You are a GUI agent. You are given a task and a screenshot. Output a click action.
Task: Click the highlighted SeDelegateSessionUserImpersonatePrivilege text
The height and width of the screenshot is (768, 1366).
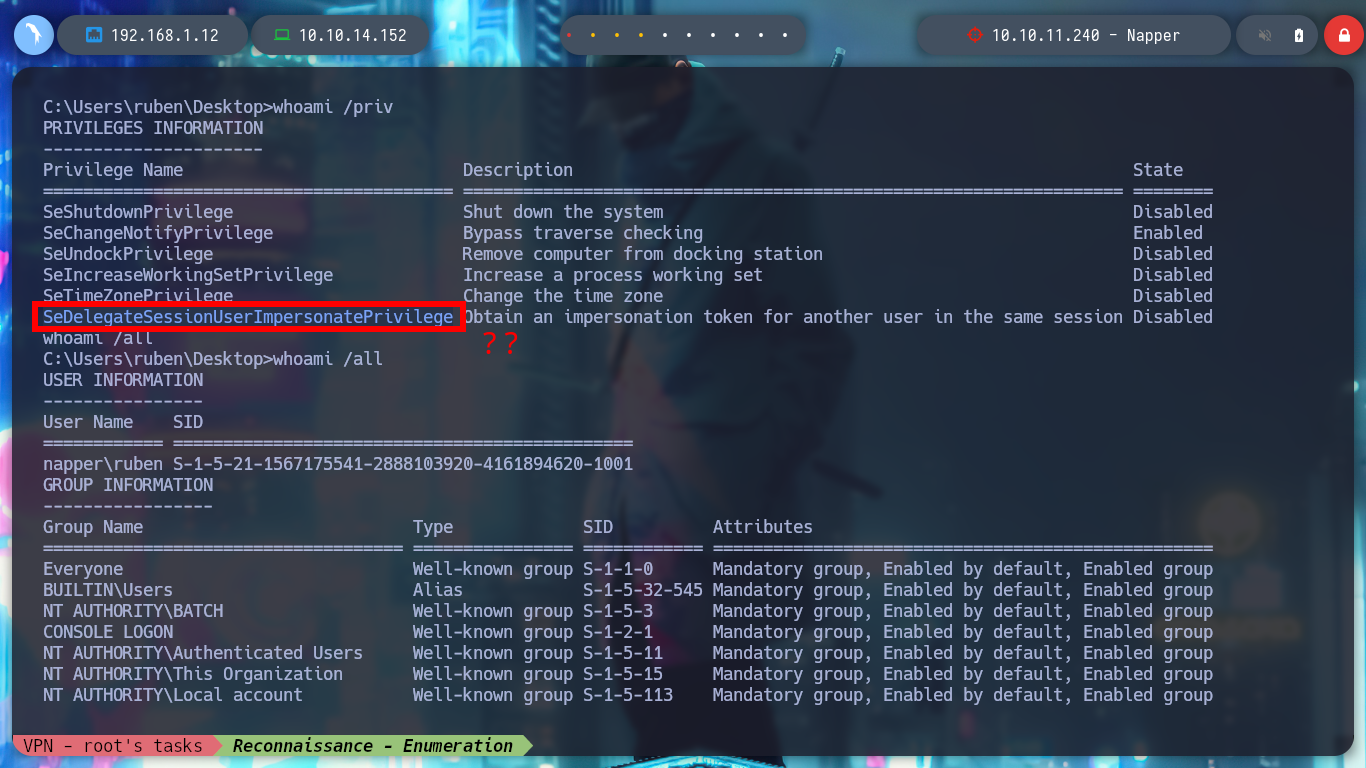(x=248, y=317)
